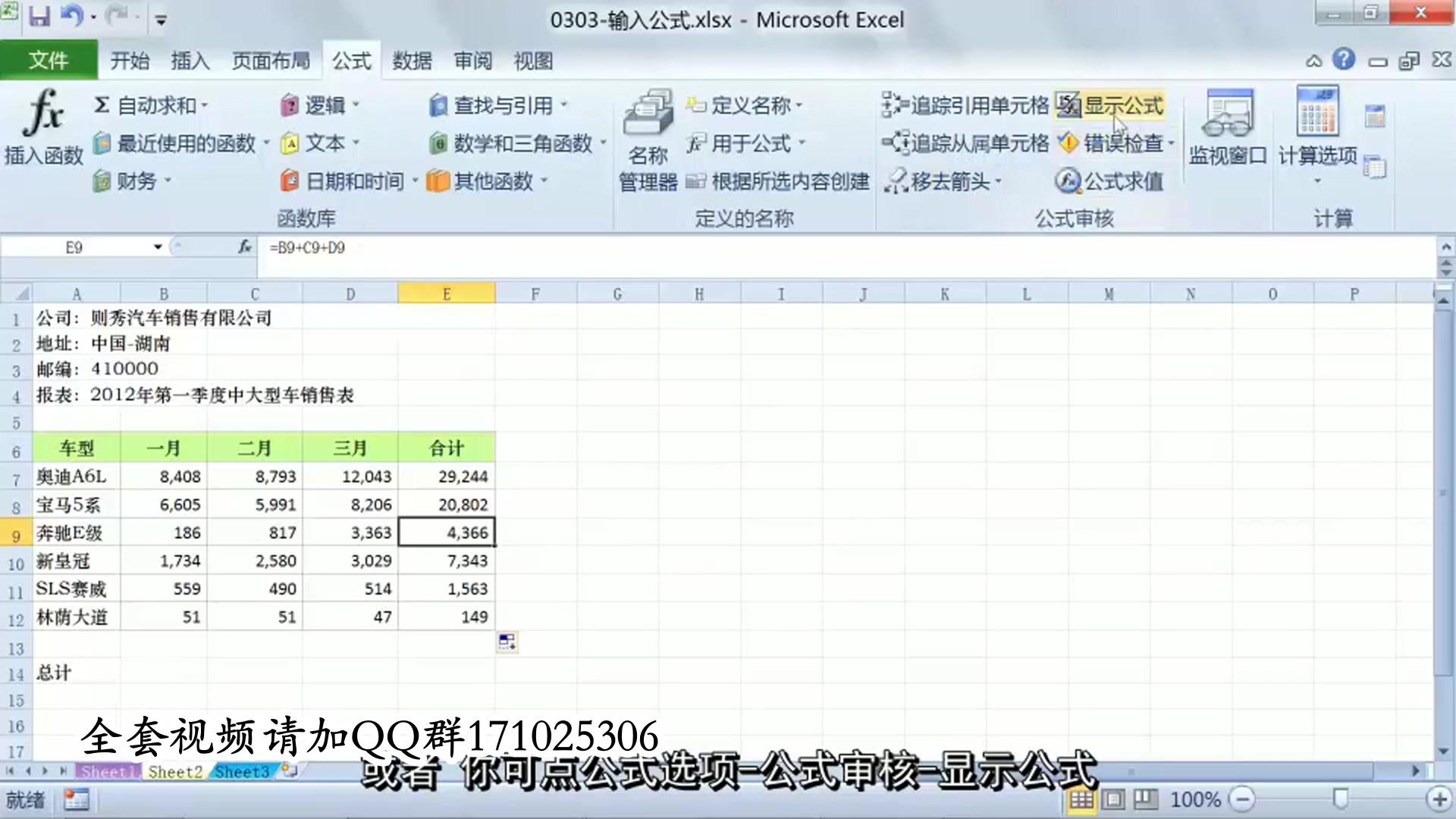The image size is (1456, 819).
Task: Switch to Home (开始) tab
Action: point(130,61)
